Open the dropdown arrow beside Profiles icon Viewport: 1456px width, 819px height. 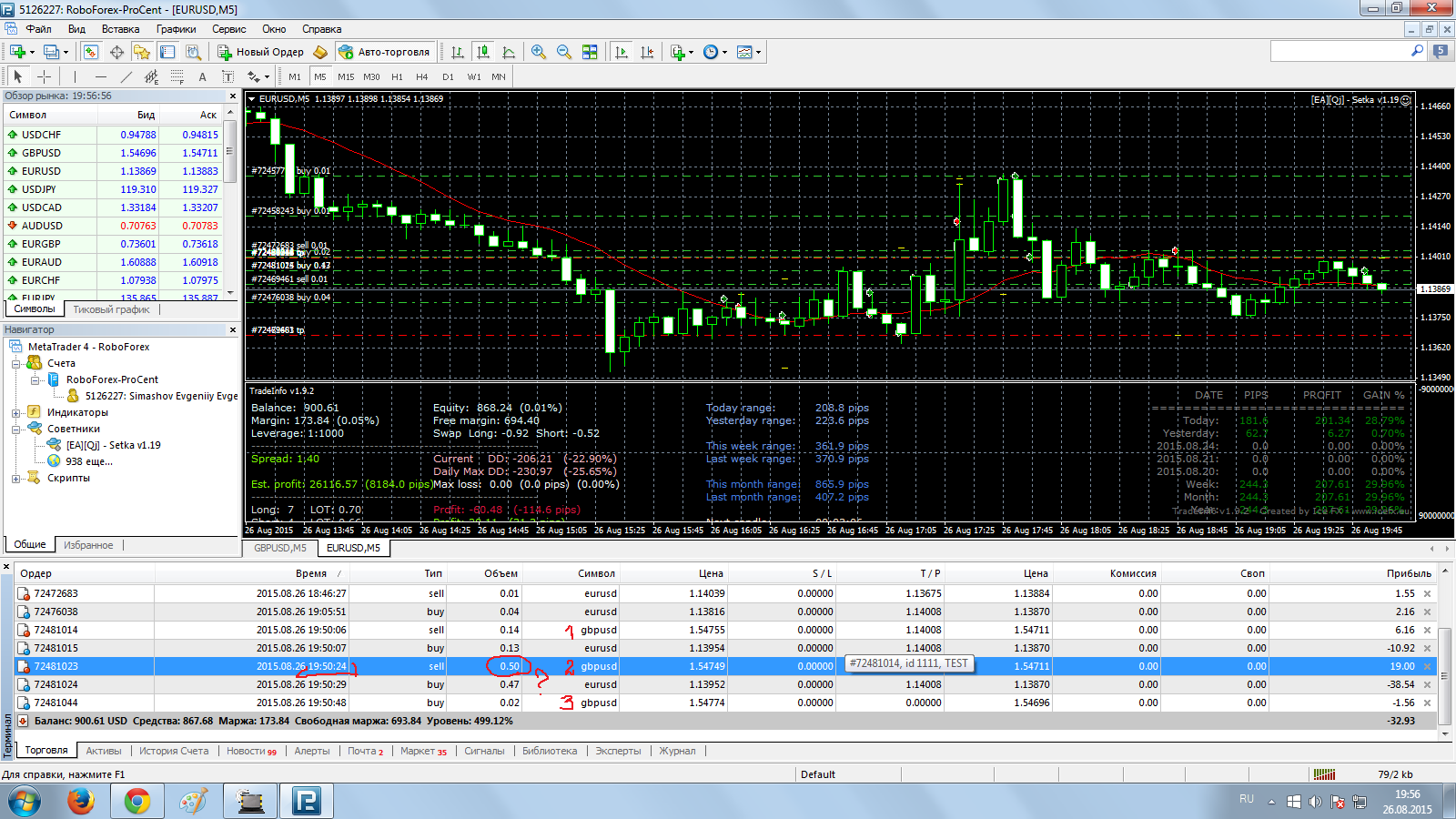[66, 52]
